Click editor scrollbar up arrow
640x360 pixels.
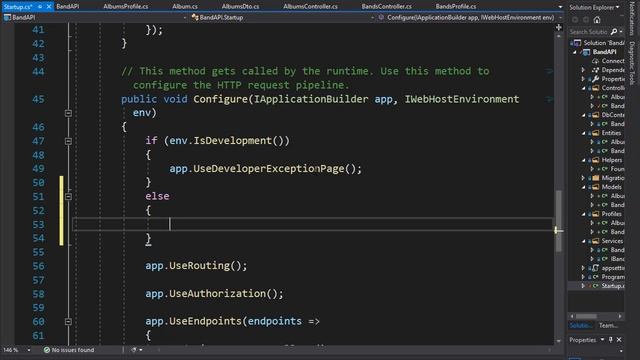(559, 36)
